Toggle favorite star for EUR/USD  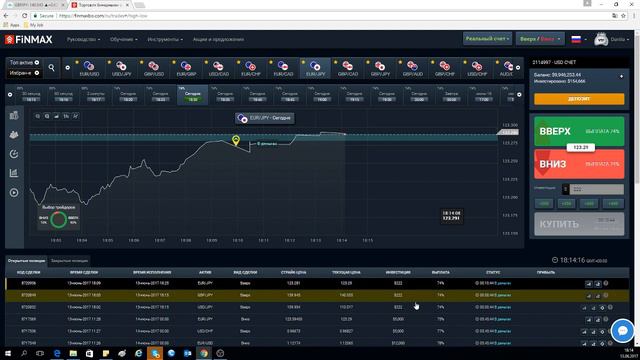click(x=77, y=62)
